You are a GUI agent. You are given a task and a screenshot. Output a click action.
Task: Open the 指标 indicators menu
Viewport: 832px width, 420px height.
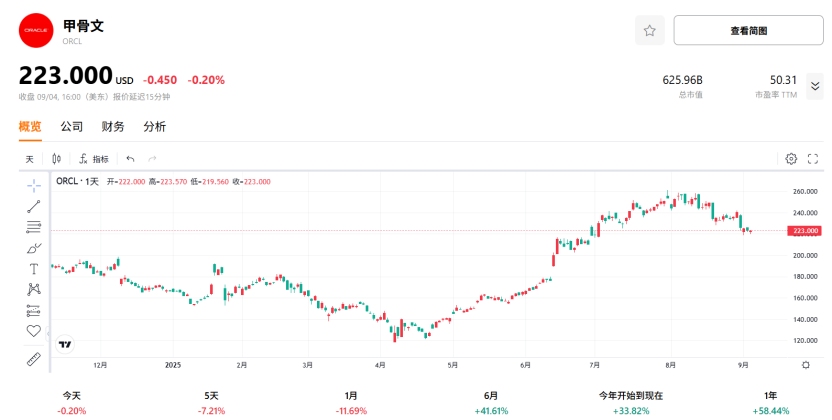pyautogui.click(x=94, y=159)
